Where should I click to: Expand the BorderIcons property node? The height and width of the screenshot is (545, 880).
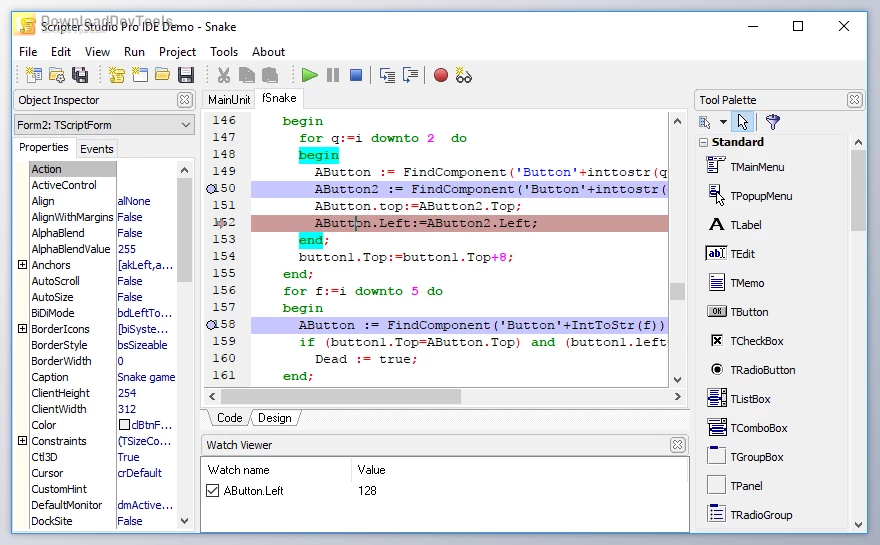[22, 329]
